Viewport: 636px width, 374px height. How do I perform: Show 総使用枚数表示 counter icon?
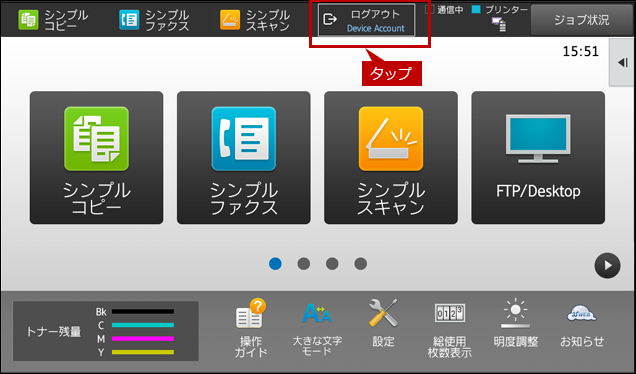pyautogui.click(x=449, y=329)
